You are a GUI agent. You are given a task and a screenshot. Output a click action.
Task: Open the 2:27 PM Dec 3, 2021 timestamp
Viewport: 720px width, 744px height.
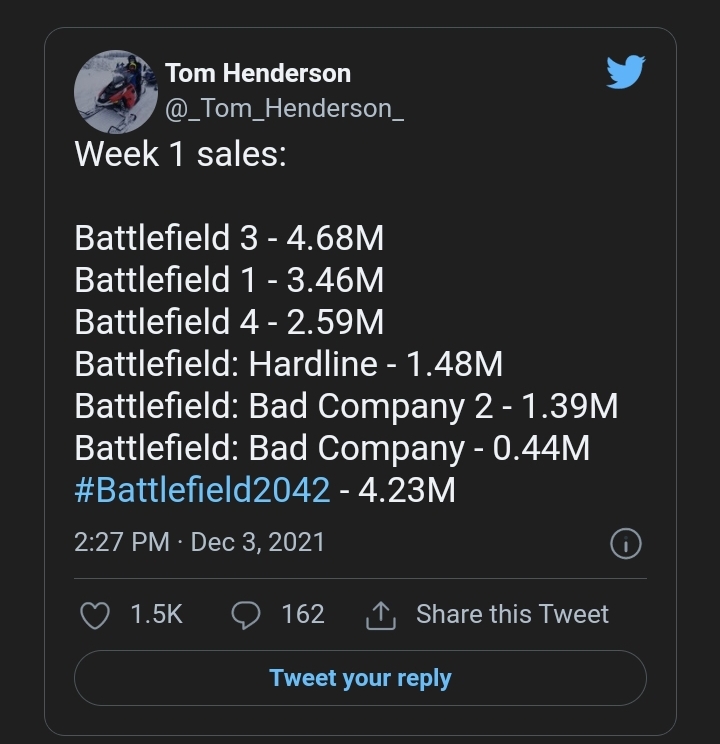[x=199, y=542]
